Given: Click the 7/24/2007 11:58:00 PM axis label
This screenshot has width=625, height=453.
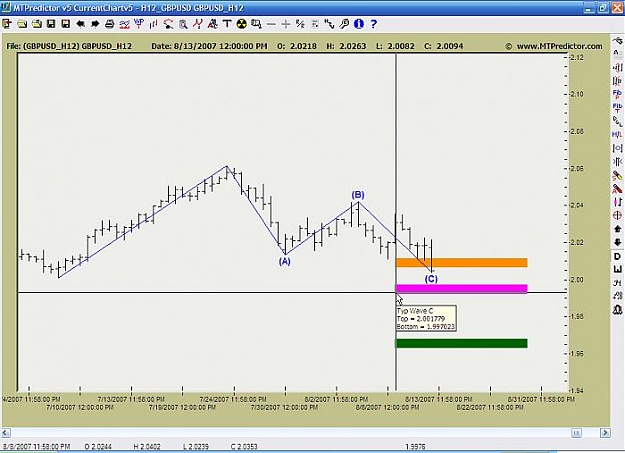Looking at the screenshot, I should pyautogui.click(x=233, y=399).
